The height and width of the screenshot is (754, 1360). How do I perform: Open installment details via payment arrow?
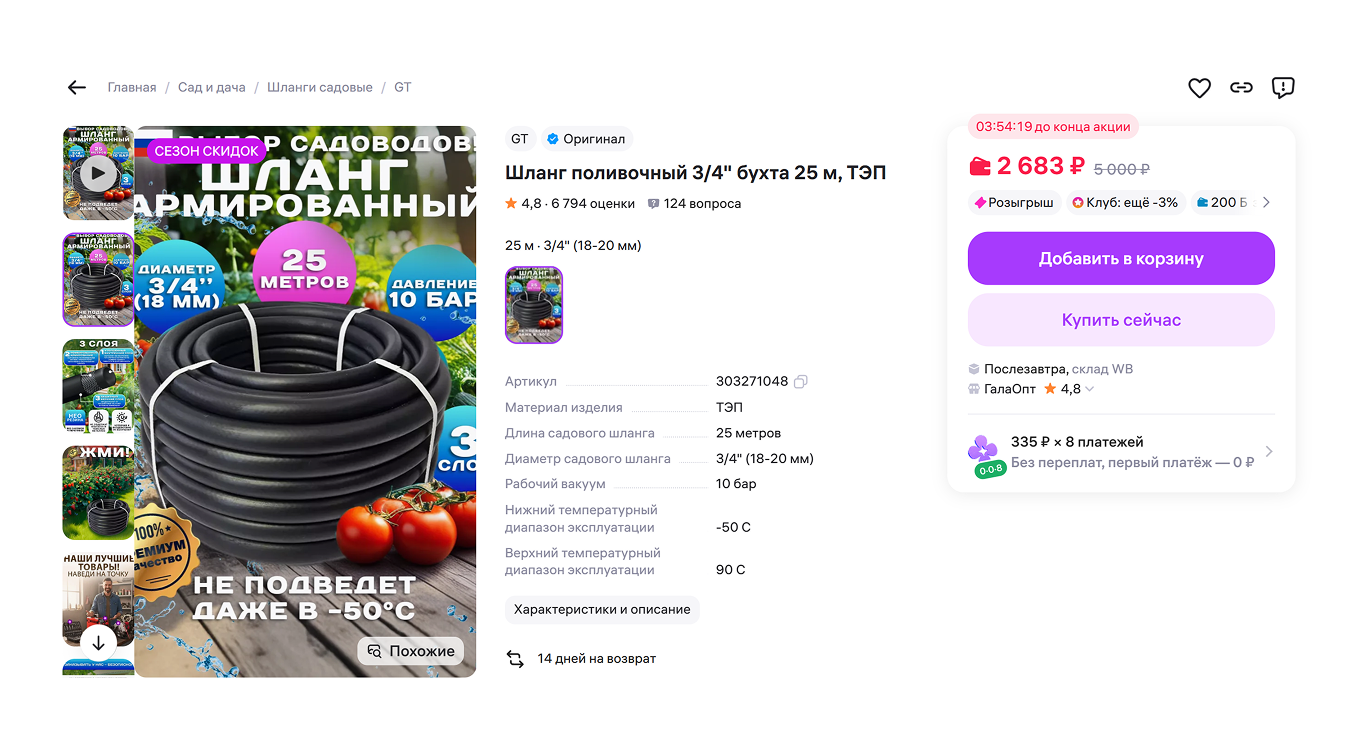click(1268, 451)
